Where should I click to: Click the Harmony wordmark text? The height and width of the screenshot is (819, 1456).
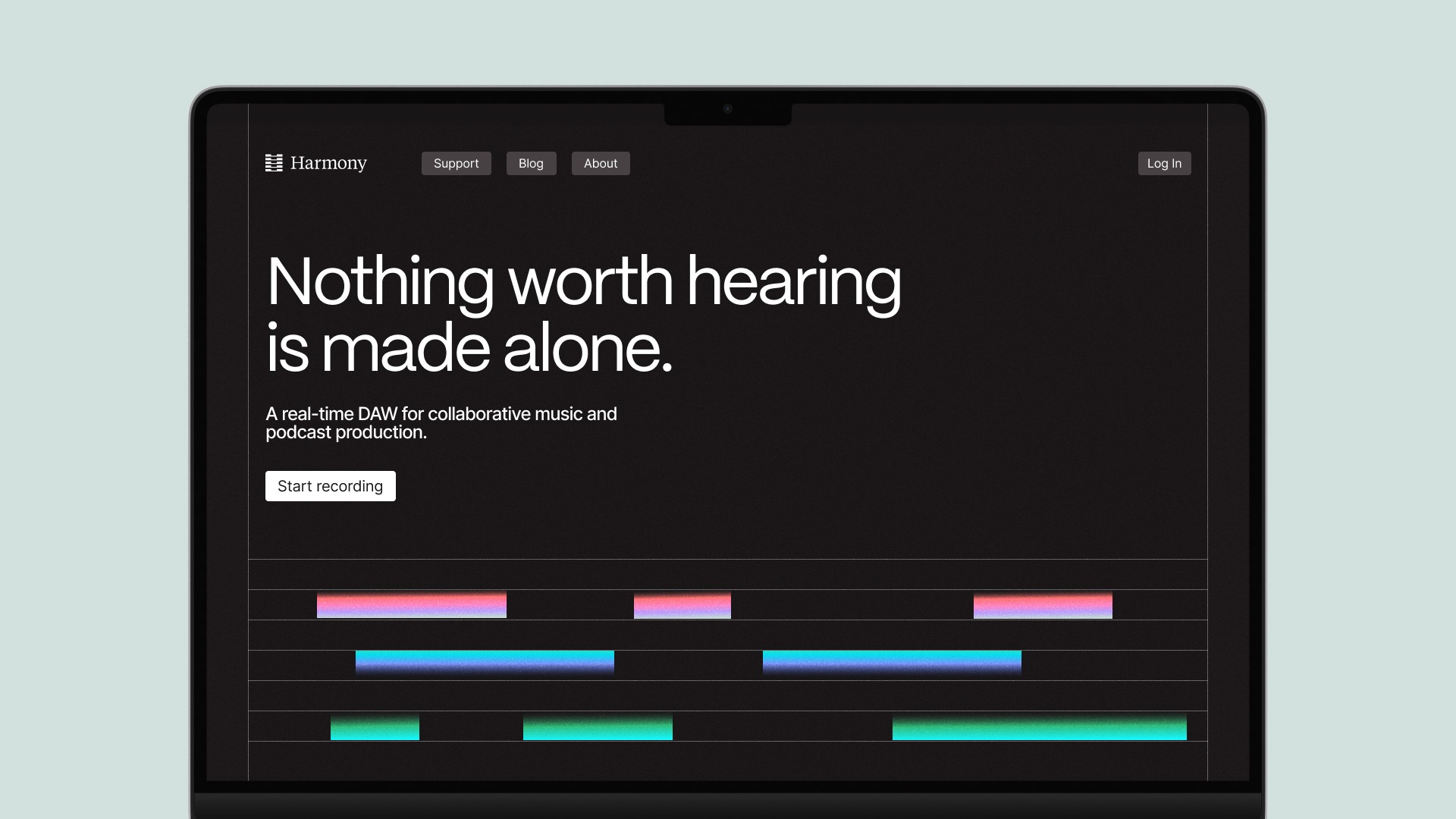tap(328, 163)
